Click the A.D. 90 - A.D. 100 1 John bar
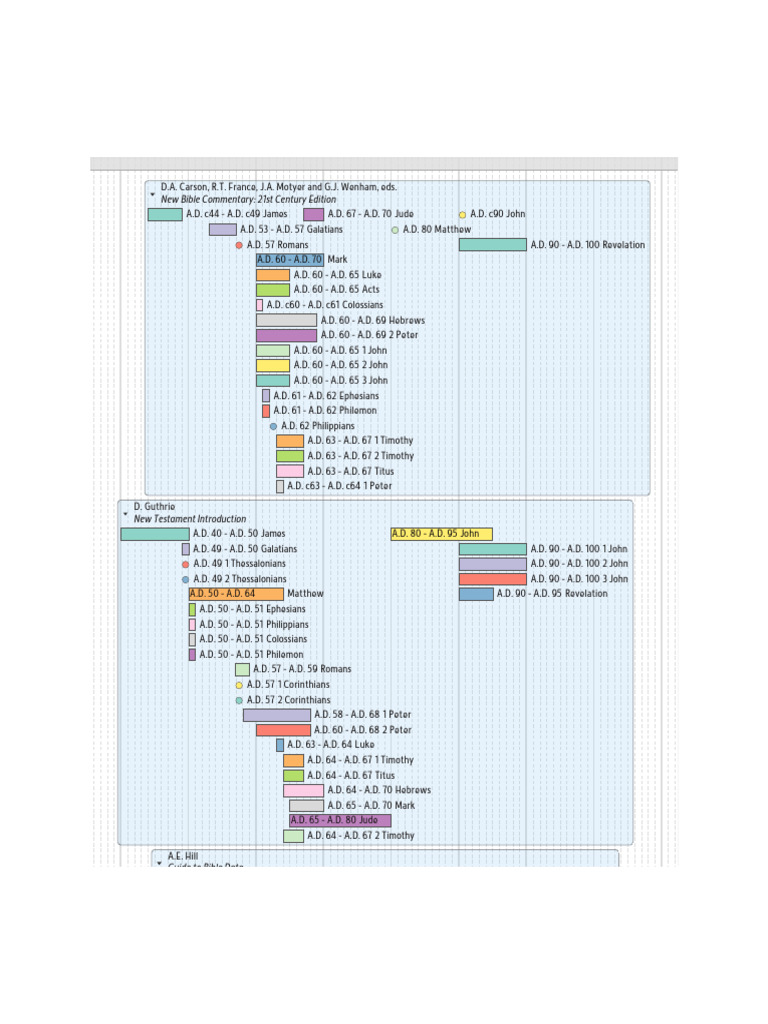The height and width of the screenshot is (1024, 768). 493,549
